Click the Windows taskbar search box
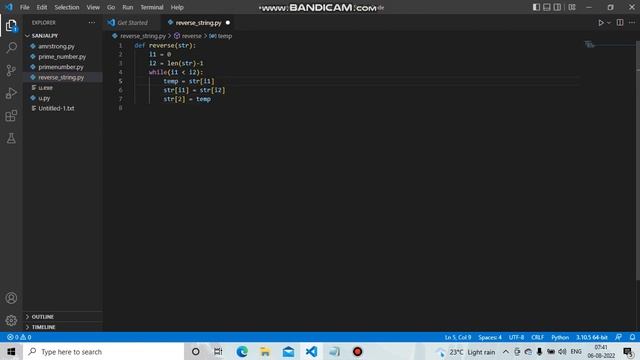Screen dimensions: 640x360 104,351
